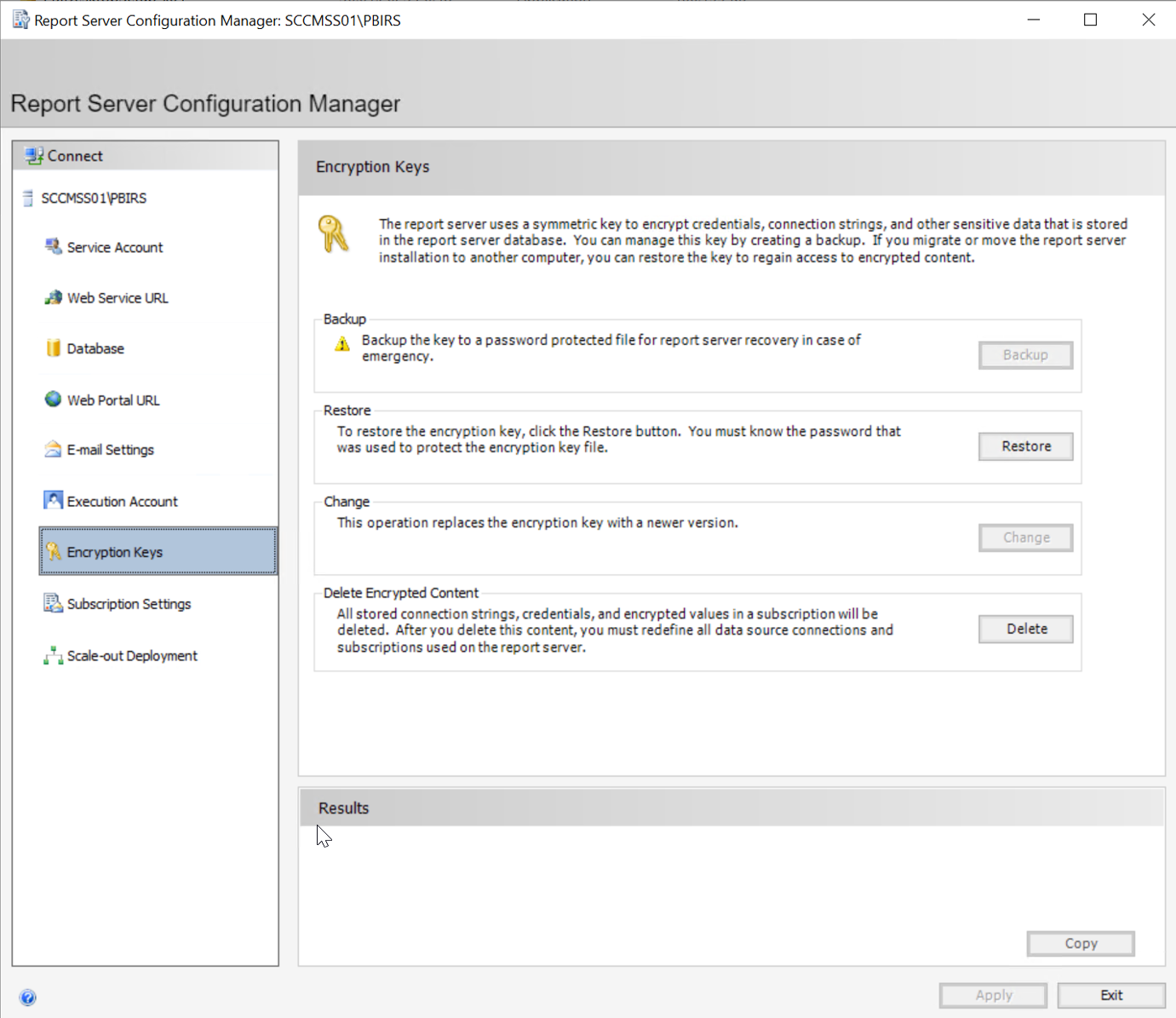The height and width of the screenshot is (1018, 1176).
Task: Click the 'Report Server Configuration Manager' large title
Action: [205, 104]
